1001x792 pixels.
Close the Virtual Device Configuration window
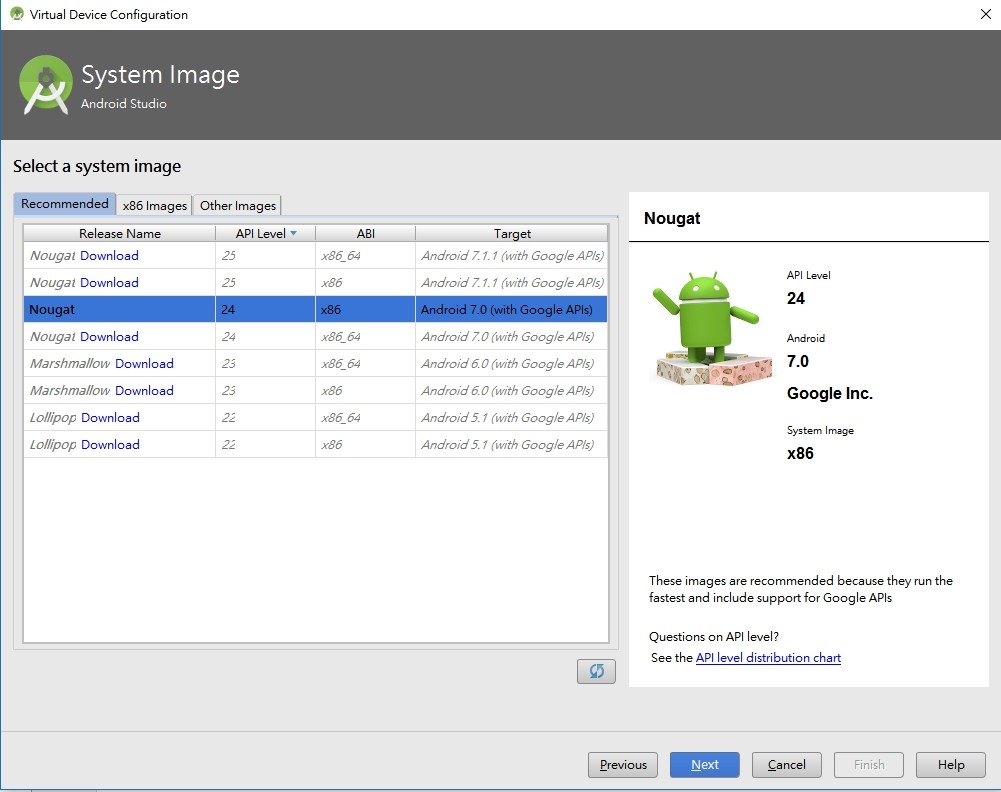[x=986, y=14]
